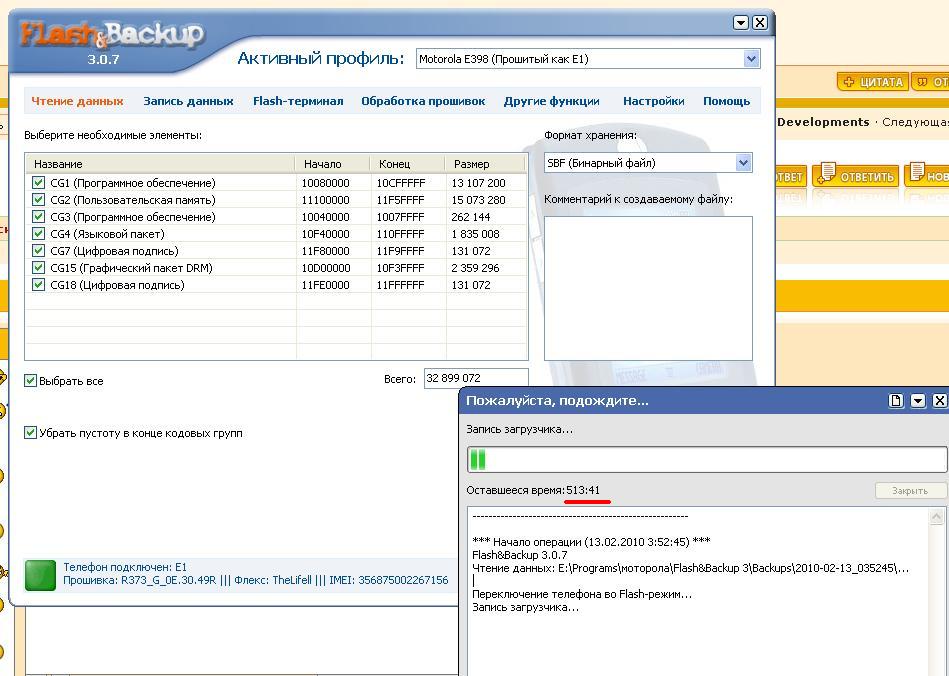
Task: Switch to the Запись данных tab
Action: click(x=188, y=101)
